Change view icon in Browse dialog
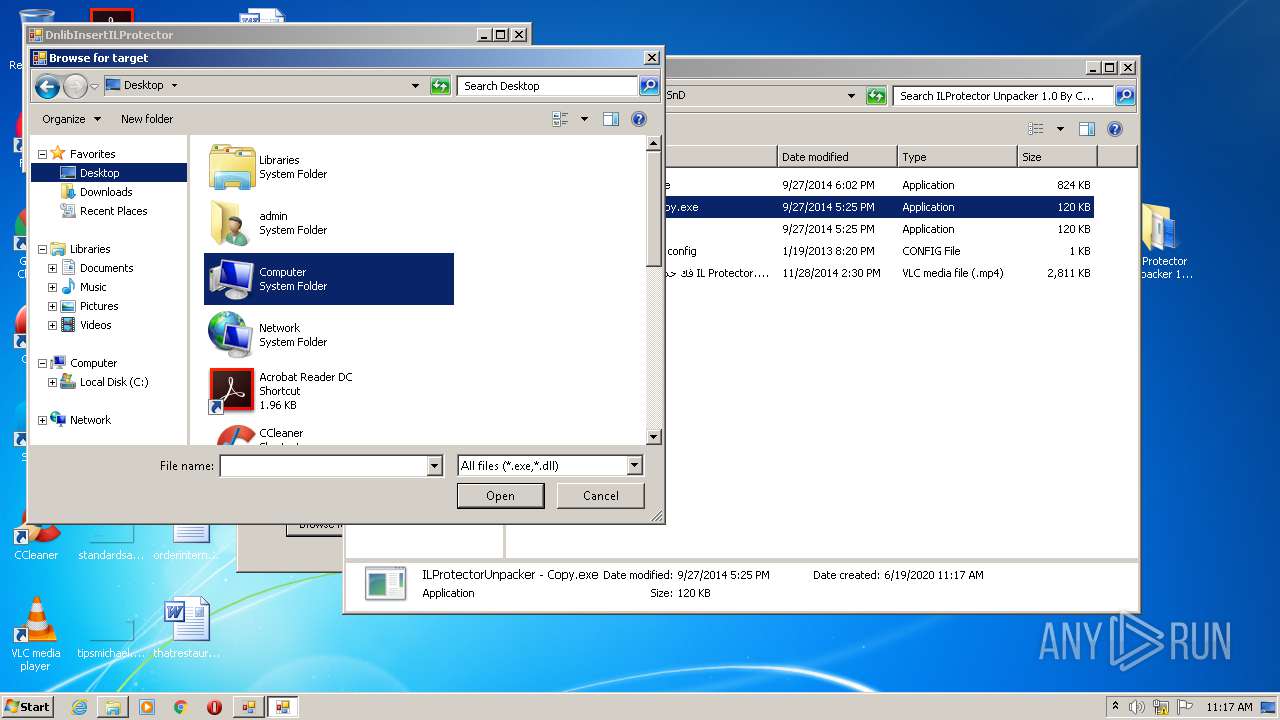Image resolution: width=1280 pixels, height=720 pixels. coord(560,119)
